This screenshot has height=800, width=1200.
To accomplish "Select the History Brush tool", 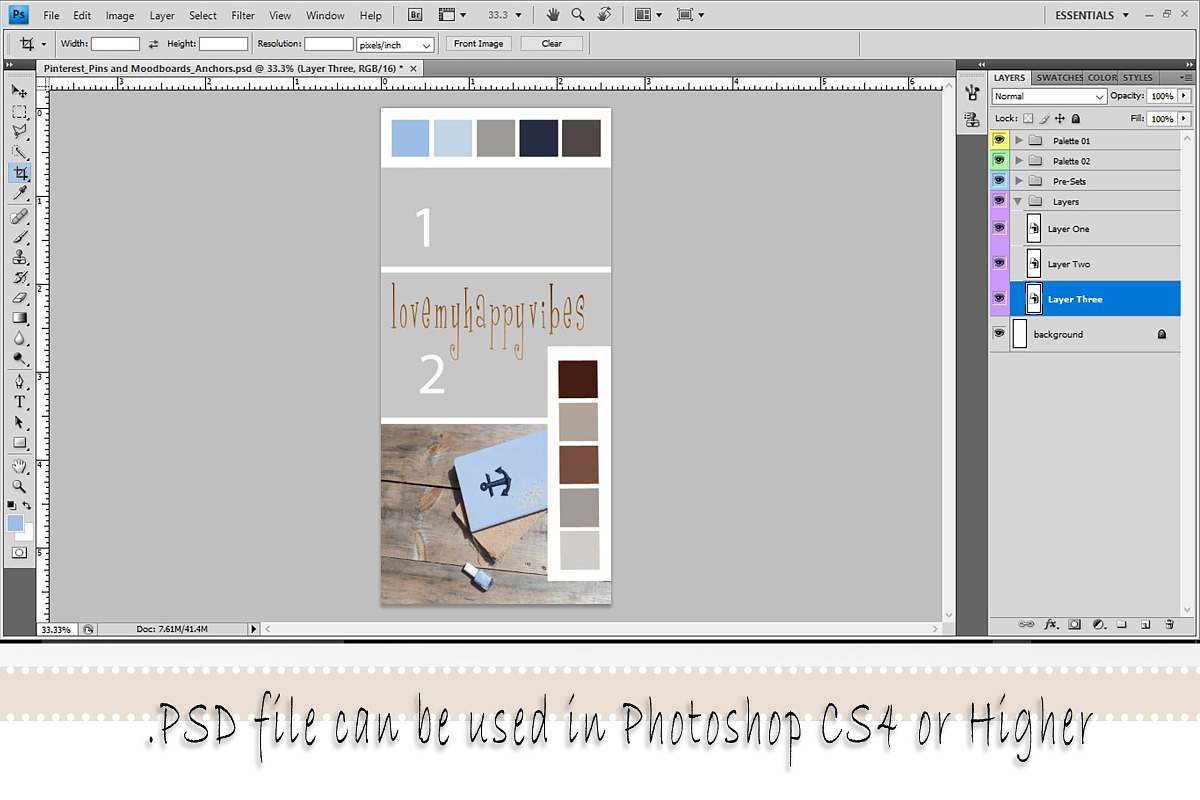I will [x=19, y=277].
